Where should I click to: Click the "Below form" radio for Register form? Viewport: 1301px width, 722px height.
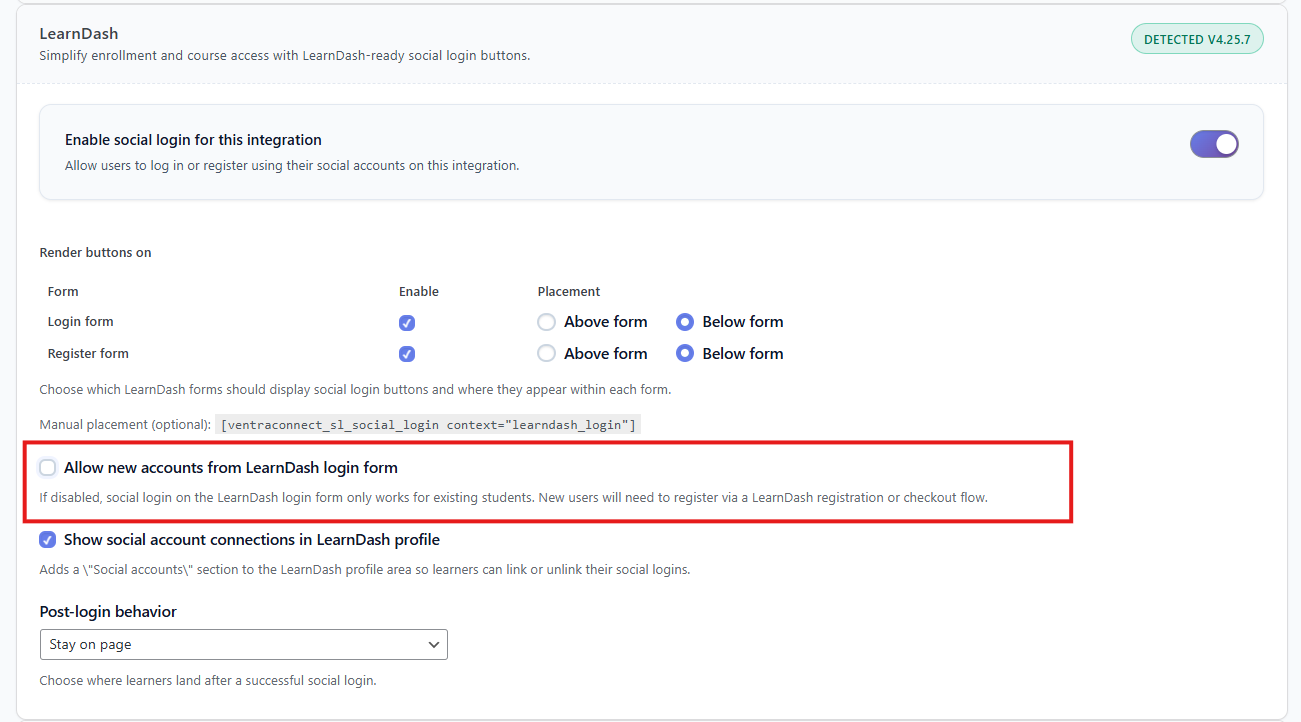click(684, 352)
